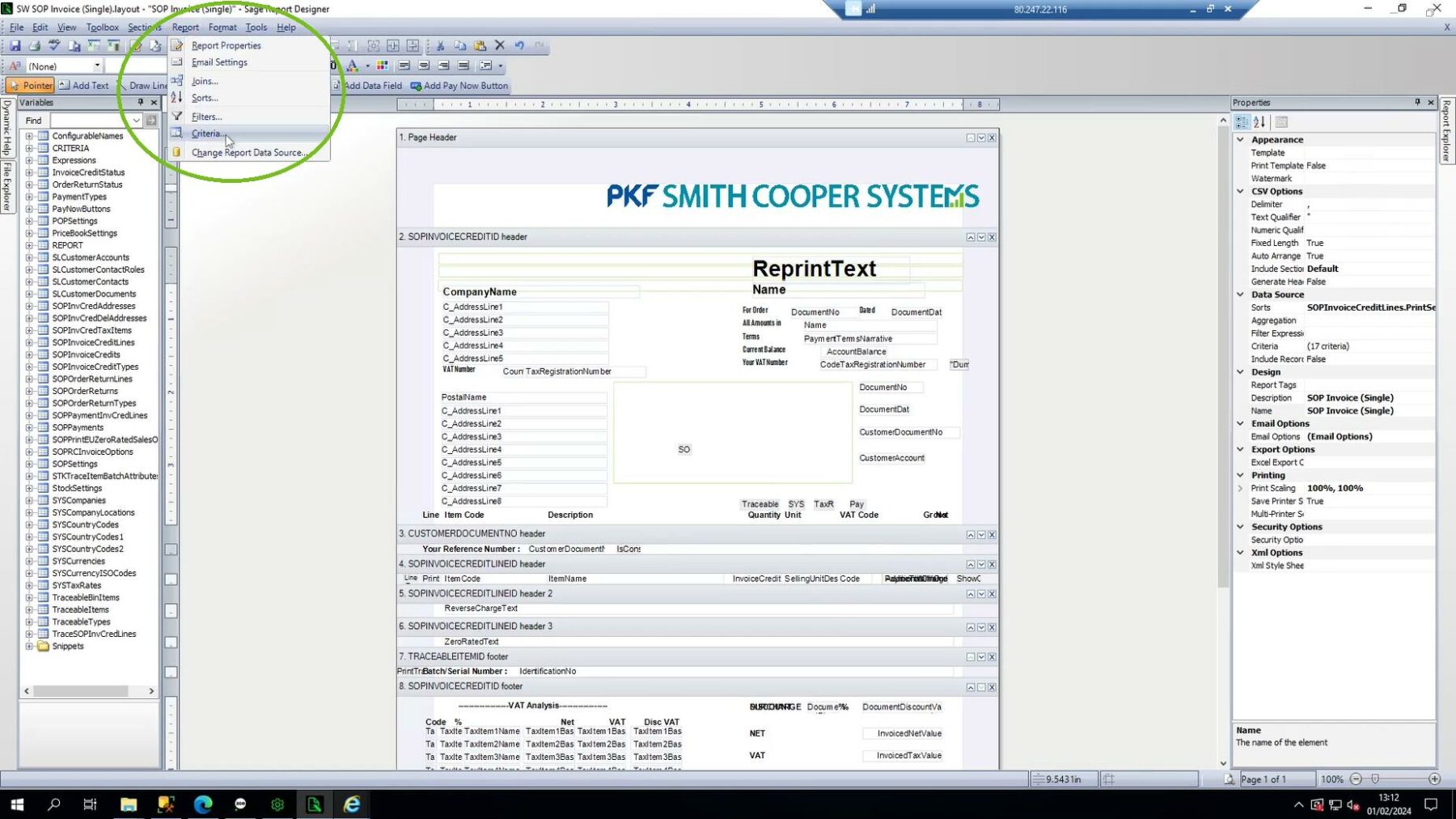Screen dimensions: 1456x819
Task: Click the zoom out minus button
Action: [x=1356, y=779]
